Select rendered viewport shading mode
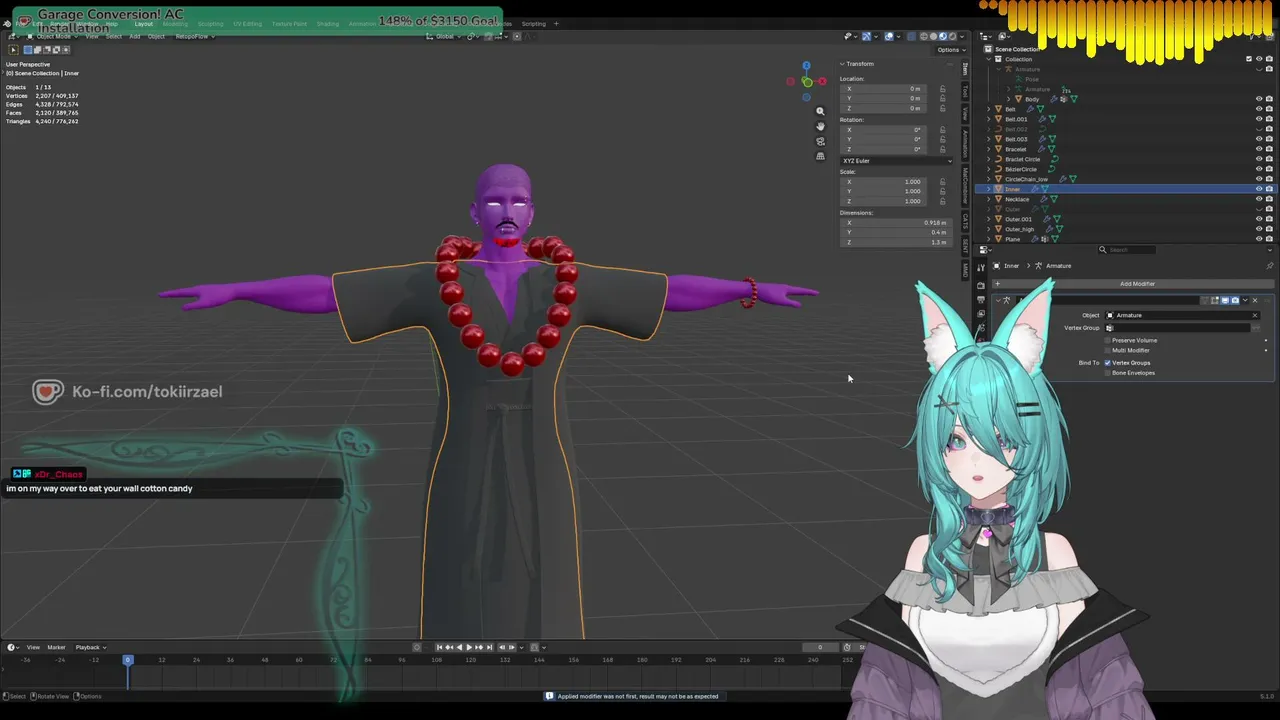The height and width of the screenshot is (720, 1280). [x=954, y=37]
